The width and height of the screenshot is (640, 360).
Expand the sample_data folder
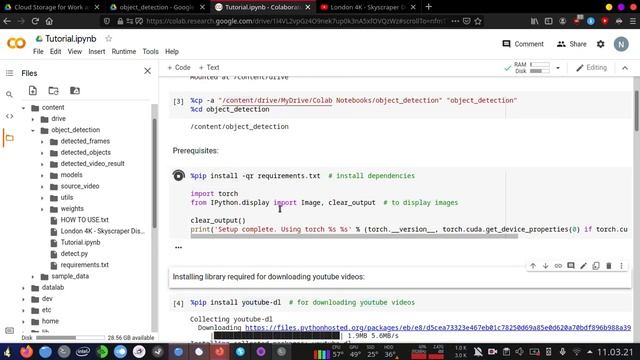(33, 277)
